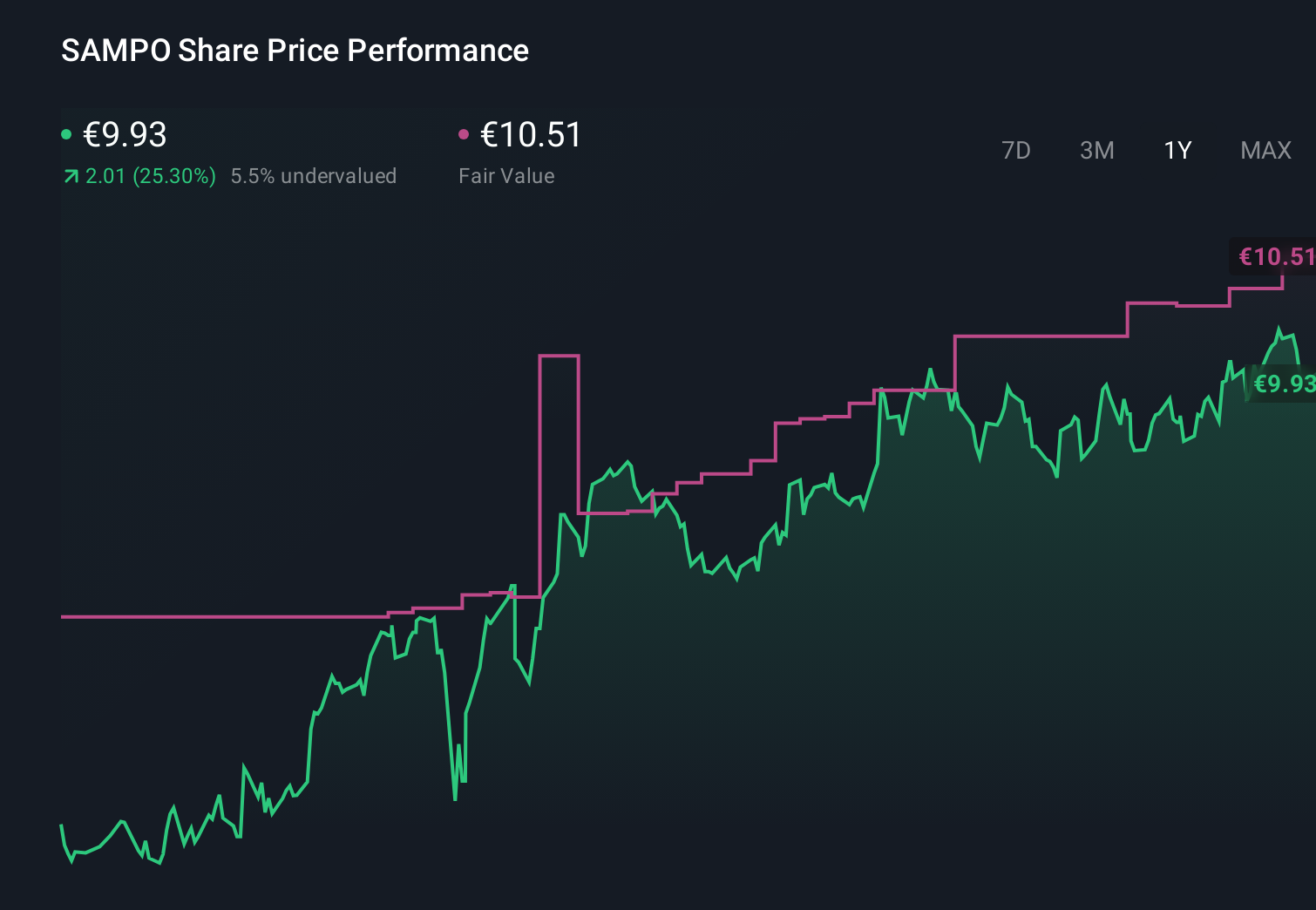Screen dimensions: 1316x910
Task: Click the green up-right trend arrow icon
Action: [71, 177]
